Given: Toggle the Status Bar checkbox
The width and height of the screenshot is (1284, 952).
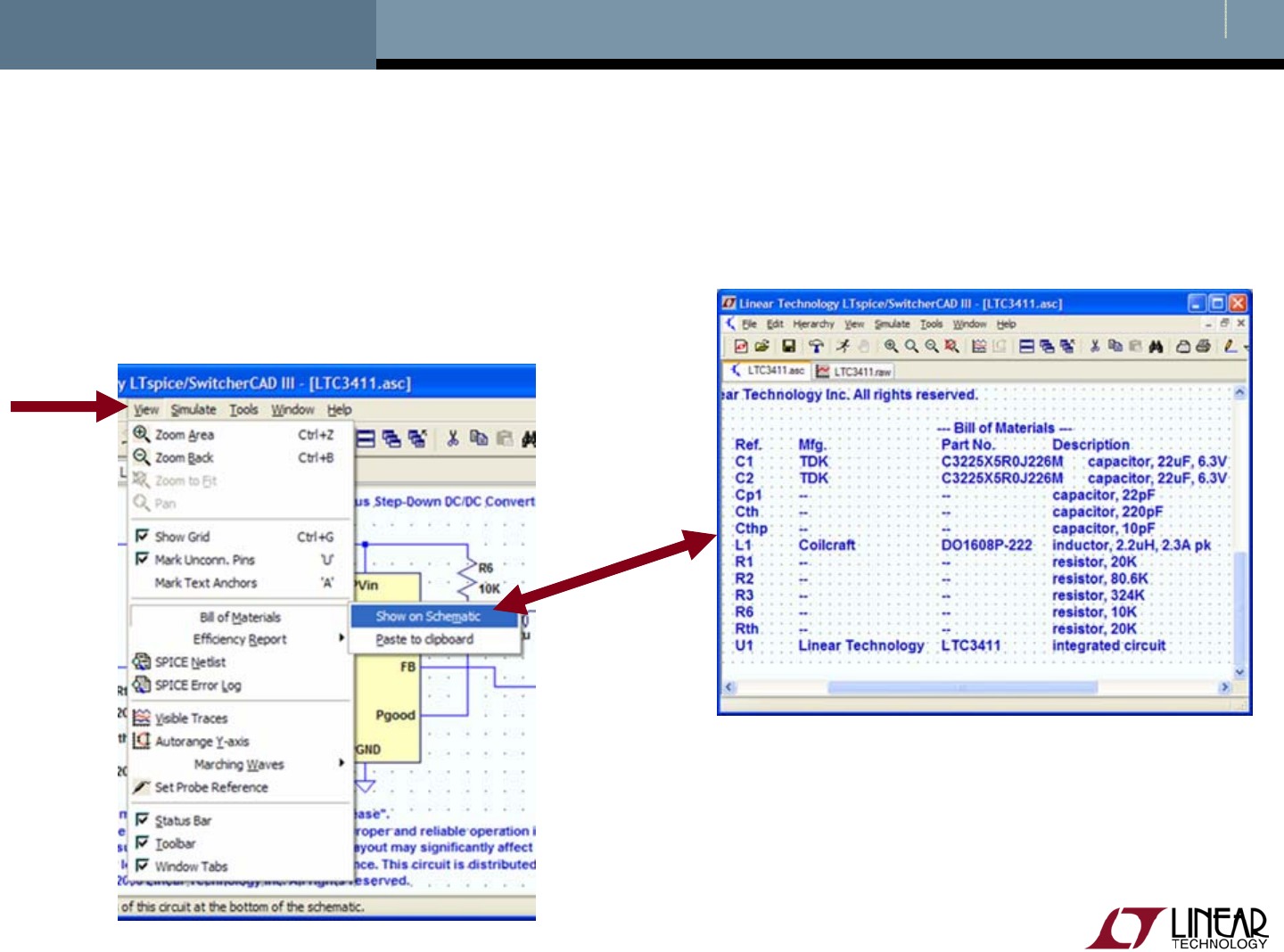Looking at the screenshot, I should [x=142, y=819].
